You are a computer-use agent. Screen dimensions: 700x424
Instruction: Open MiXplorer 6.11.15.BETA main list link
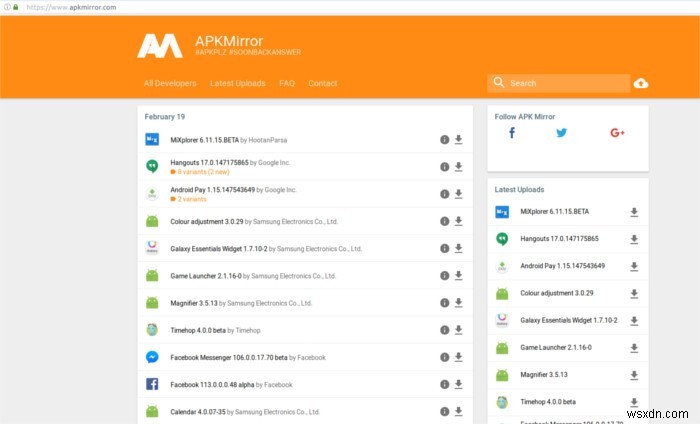[204, 140]
